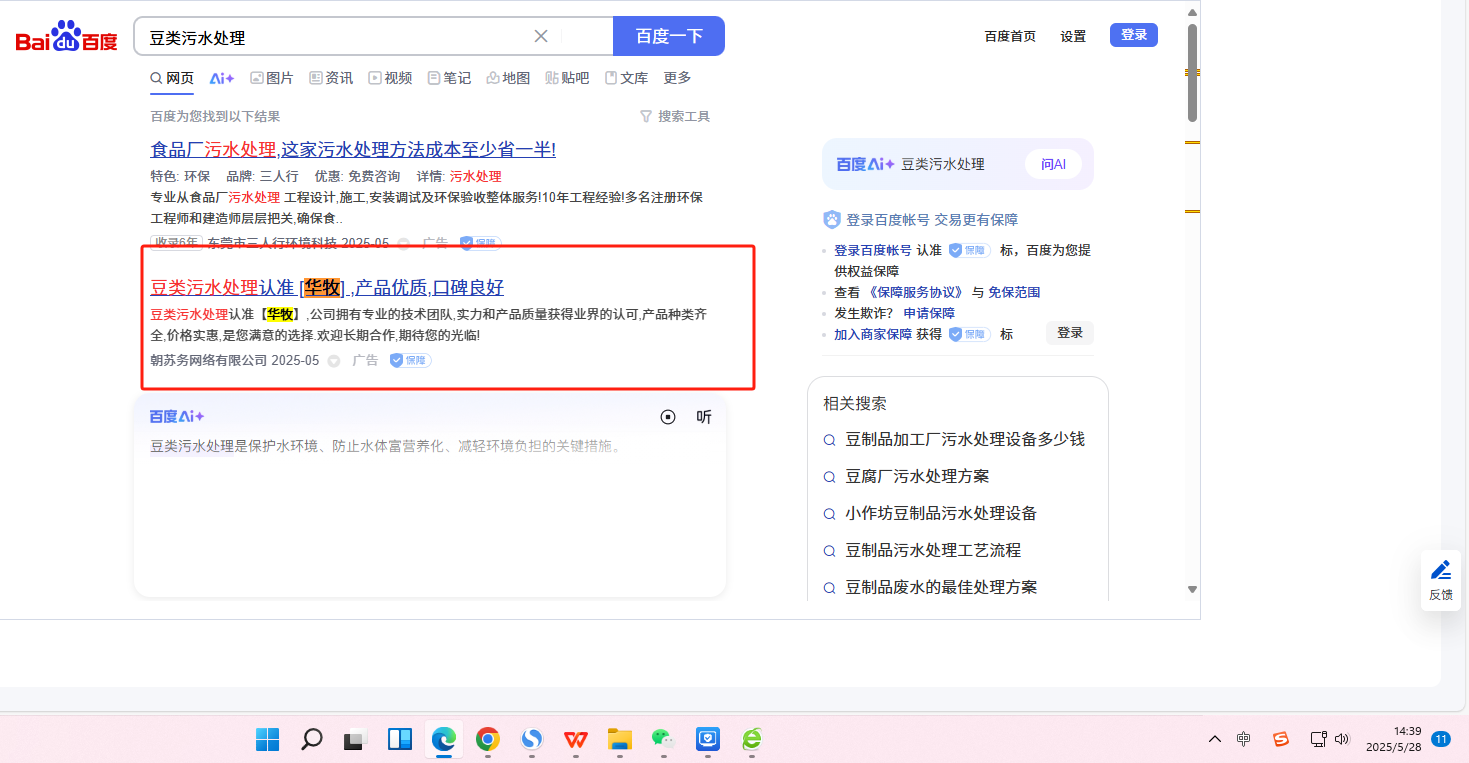Click inside the search input field
The height and width of the screenshot is (763, 1469).
click(335, 38)
